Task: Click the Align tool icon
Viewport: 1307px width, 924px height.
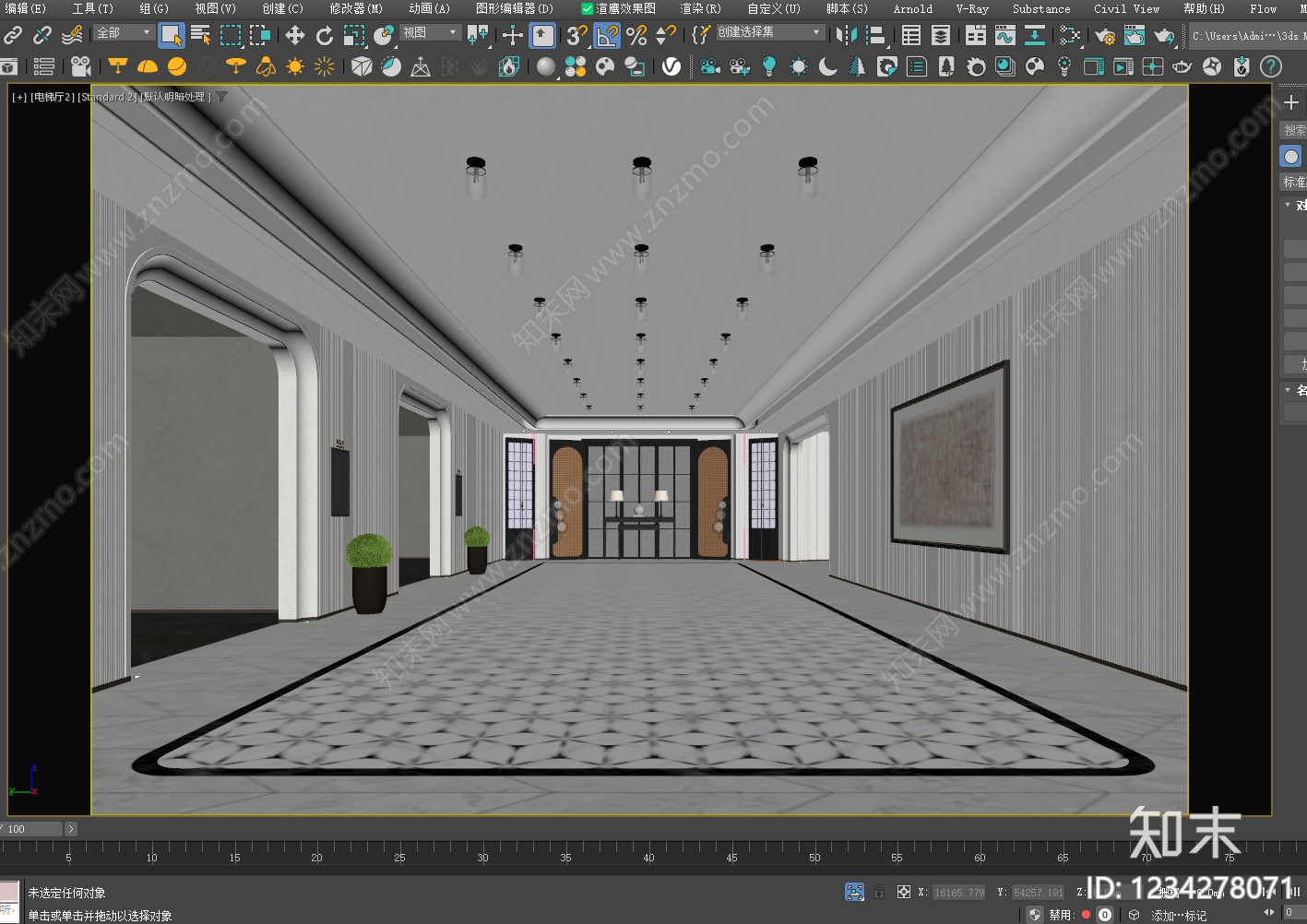Action: pos(875,36)
